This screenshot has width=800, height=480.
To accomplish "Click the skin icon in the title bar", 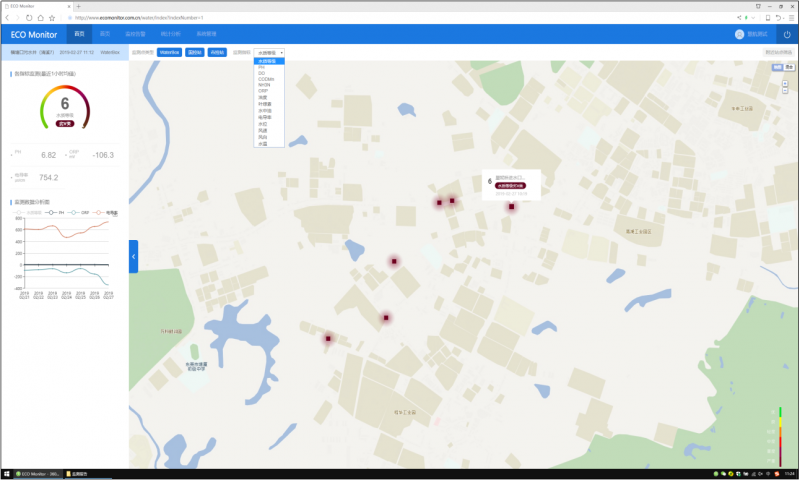I will pyautogui.click(x=758, y=6).
